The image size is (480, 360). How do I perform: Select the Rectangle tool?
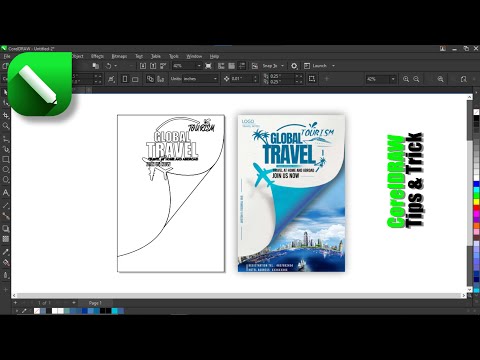6,159
